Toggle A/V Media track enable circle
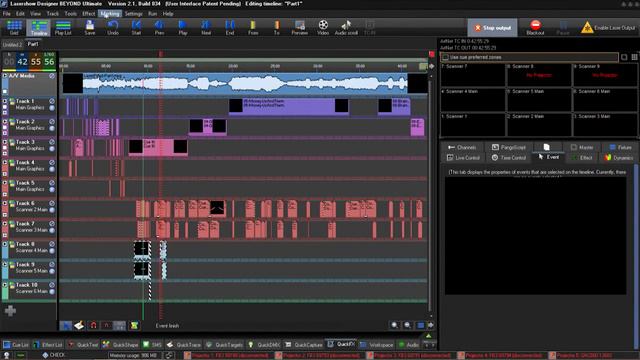This screenshot has height=360, width=640. 52,76
